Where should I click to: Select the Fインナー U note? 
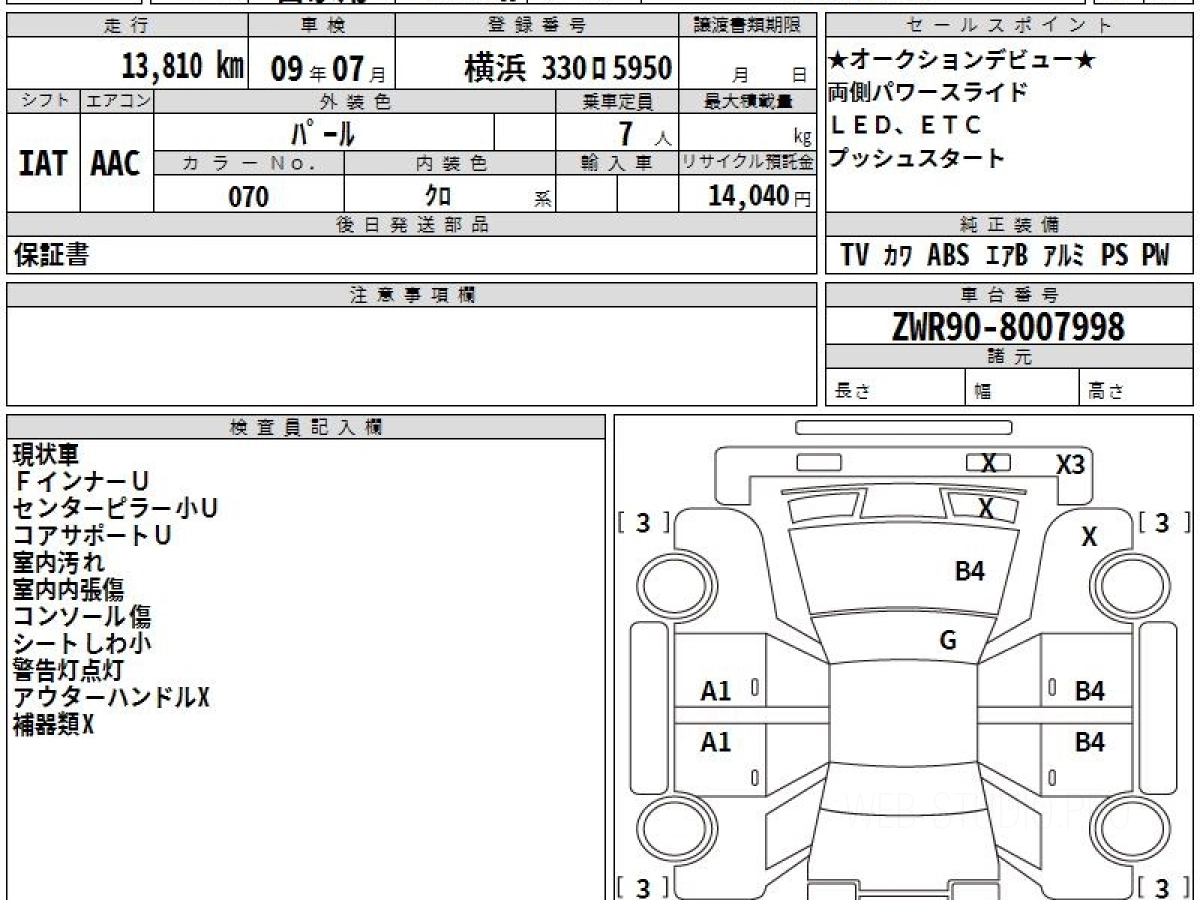pyautogui.click(x=80, y=481)
